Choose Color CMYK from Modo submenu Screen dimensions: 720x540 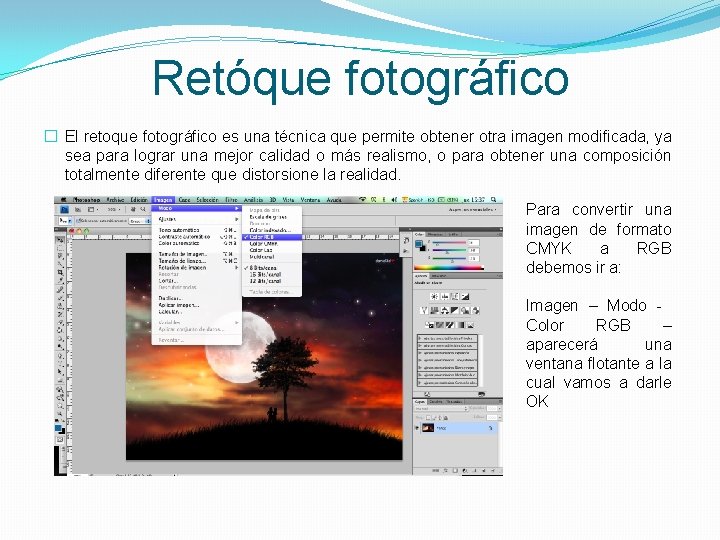point(272,244)
